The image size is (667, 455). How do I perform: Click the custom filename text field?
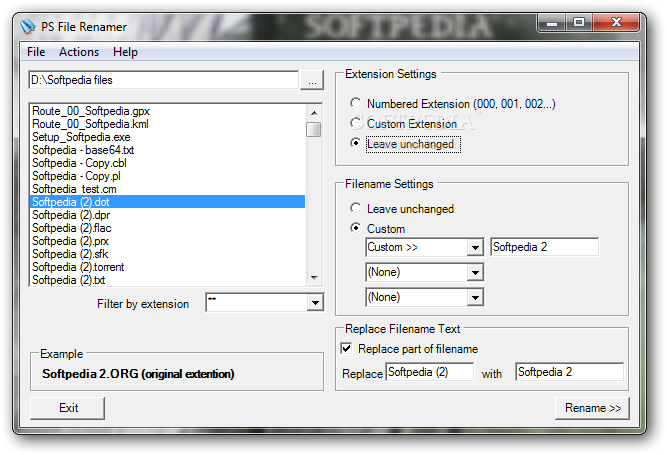(544, 247)
